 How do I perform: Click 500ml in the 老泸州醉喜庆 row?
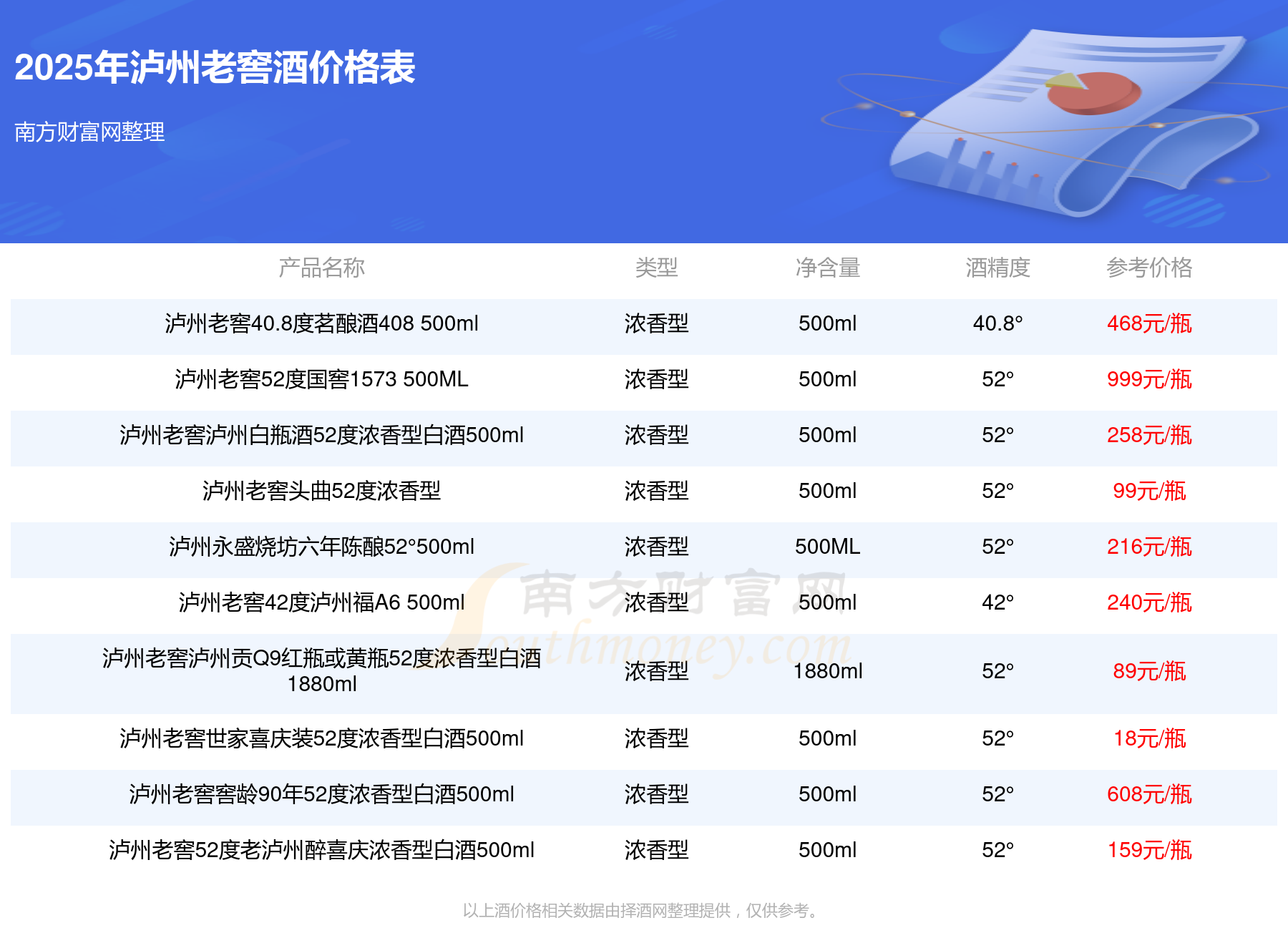point(828,850)
